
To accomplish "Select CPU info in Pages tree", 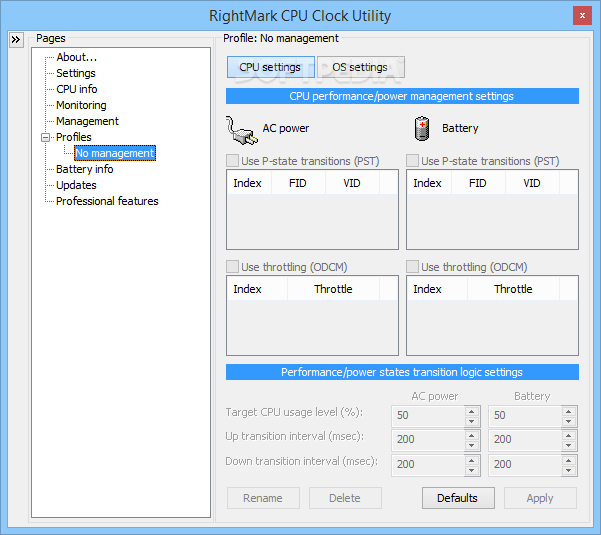I will point(77,89).
